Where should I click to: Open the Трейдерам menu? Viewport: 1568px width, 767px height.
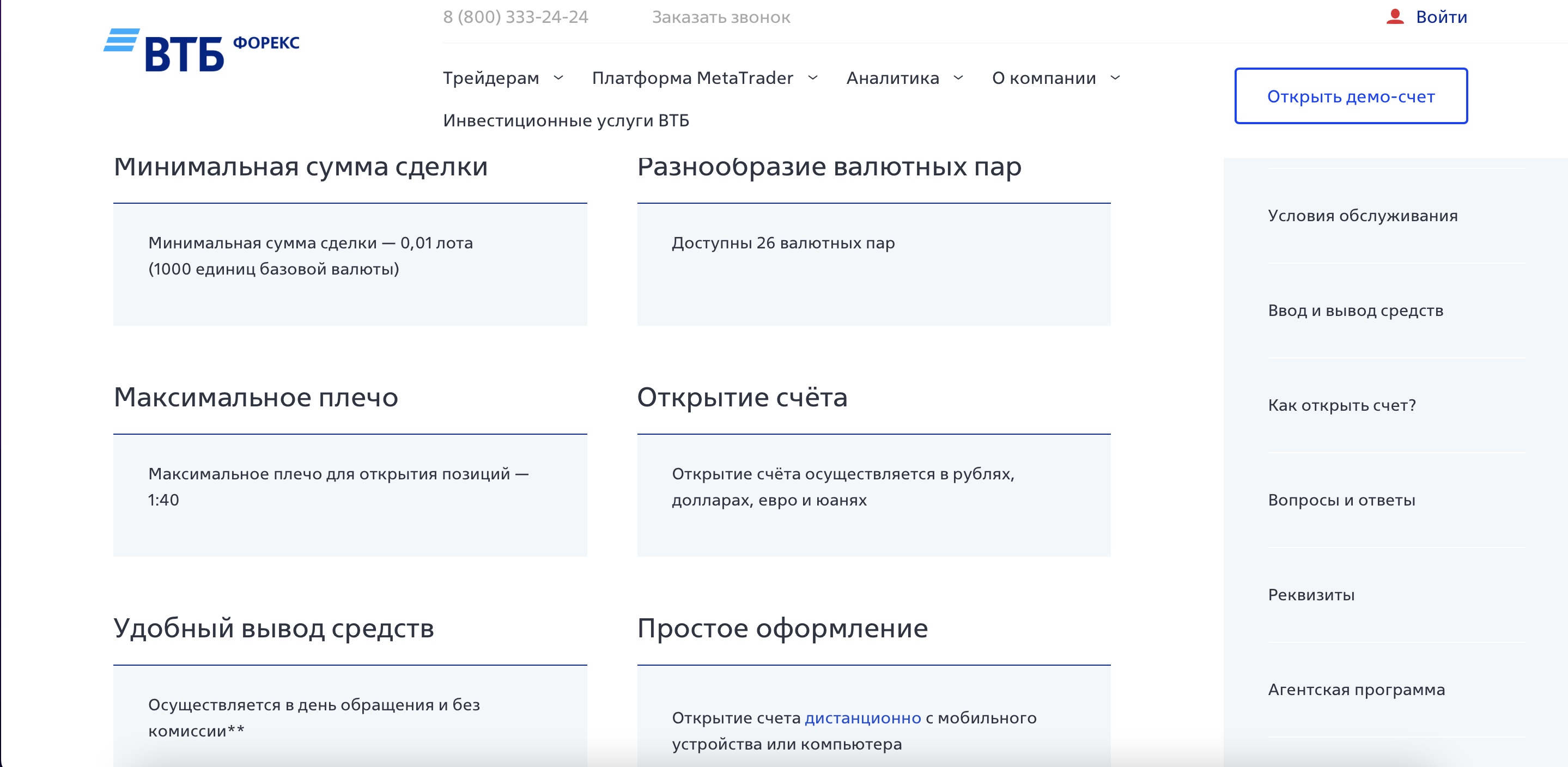click(x=490, y=78)
